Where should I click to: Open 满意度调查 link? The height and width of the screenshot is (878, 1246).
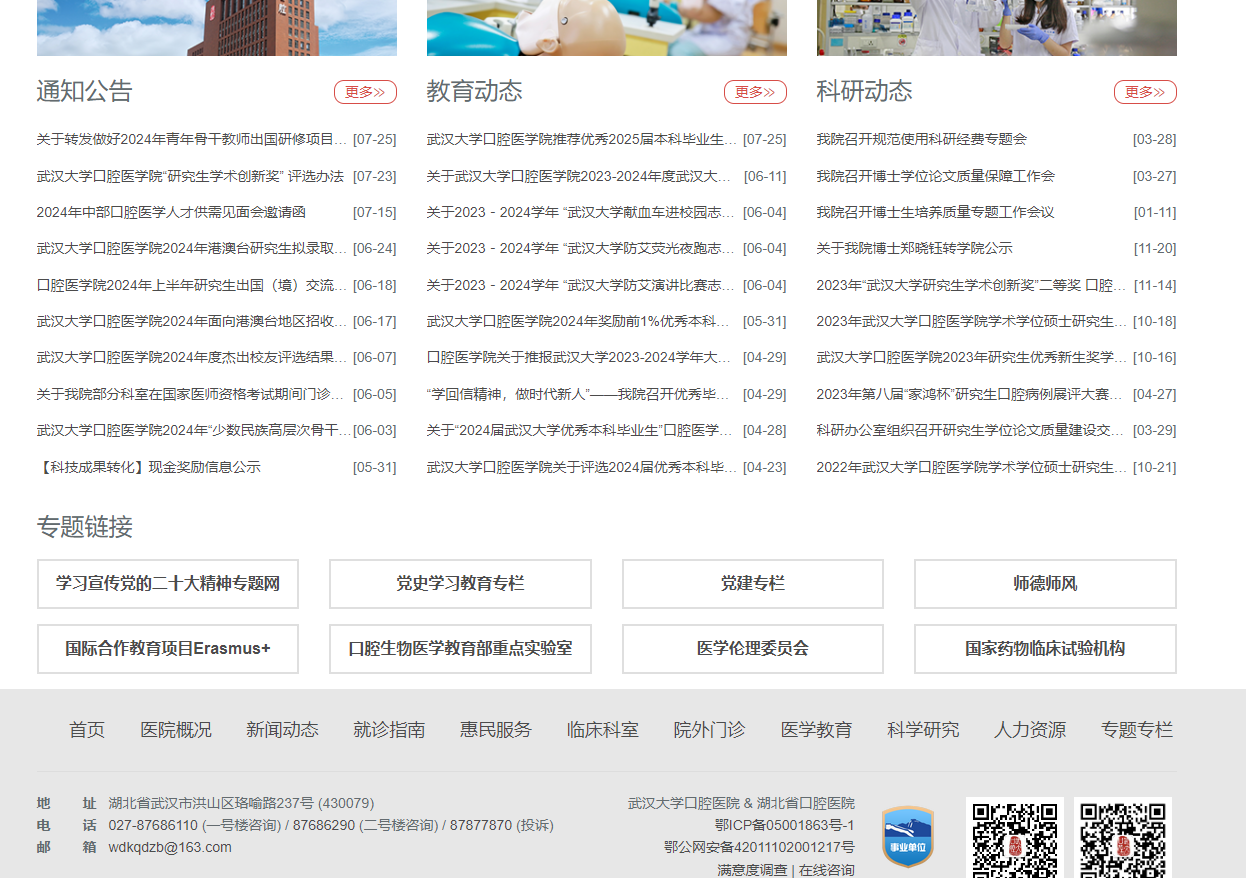[752, 870]
